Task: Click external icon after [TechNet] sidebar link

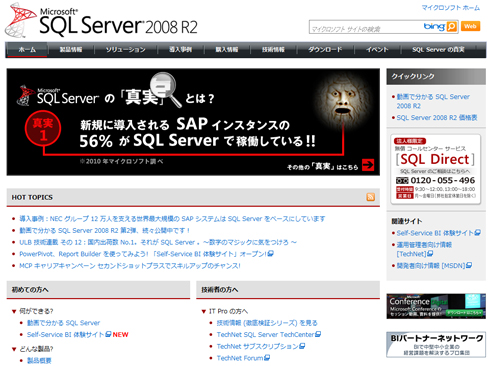Action: point(430,254)
